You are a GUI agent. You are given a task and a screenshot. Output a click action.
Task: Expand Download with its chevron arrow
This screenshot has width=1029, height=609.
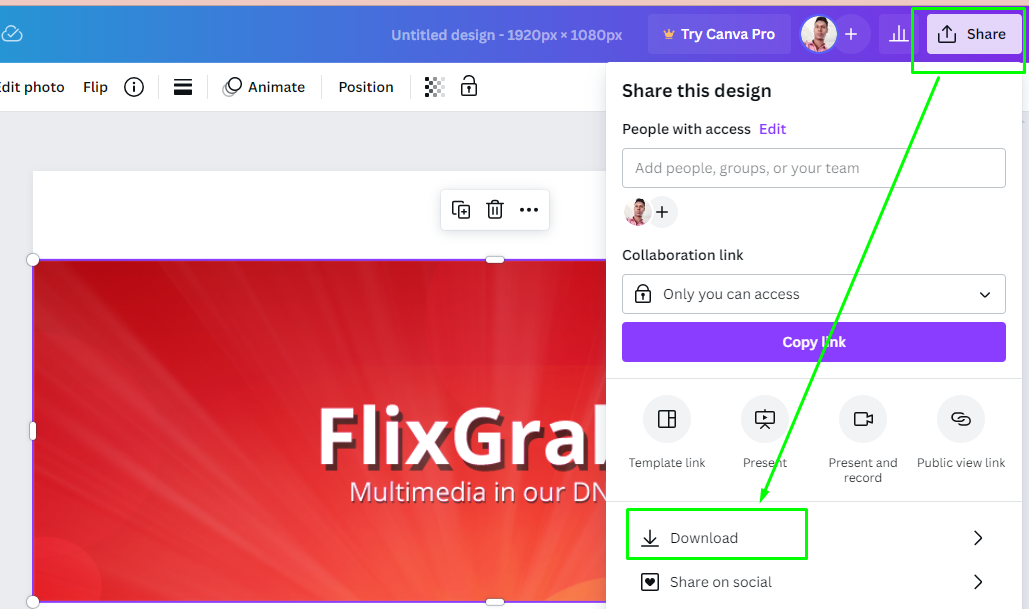[x=978, y=538]
